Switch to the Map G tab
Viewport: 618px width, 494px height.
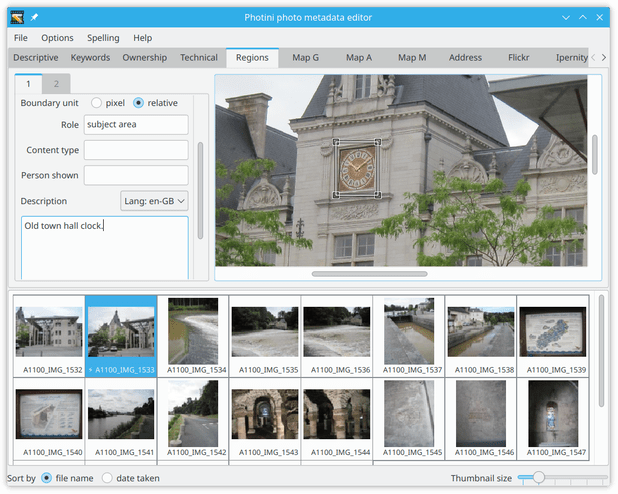click(305, 58)
